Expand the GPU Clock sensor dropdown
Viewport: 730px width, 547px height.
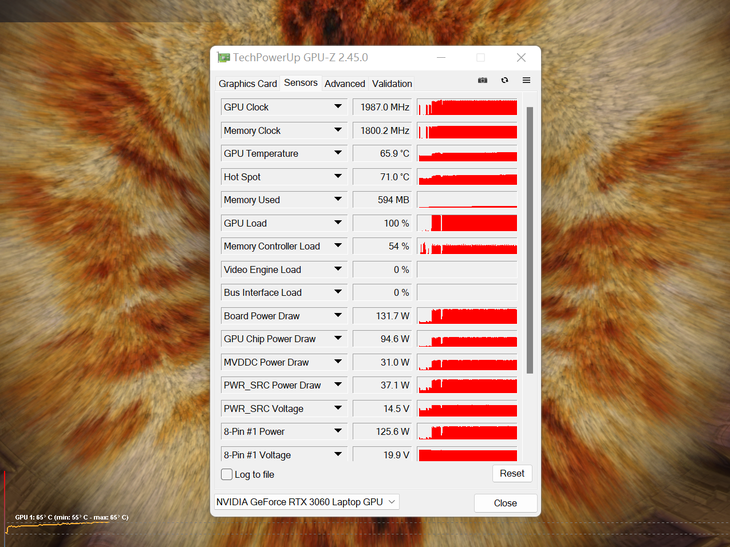[337, 107]
